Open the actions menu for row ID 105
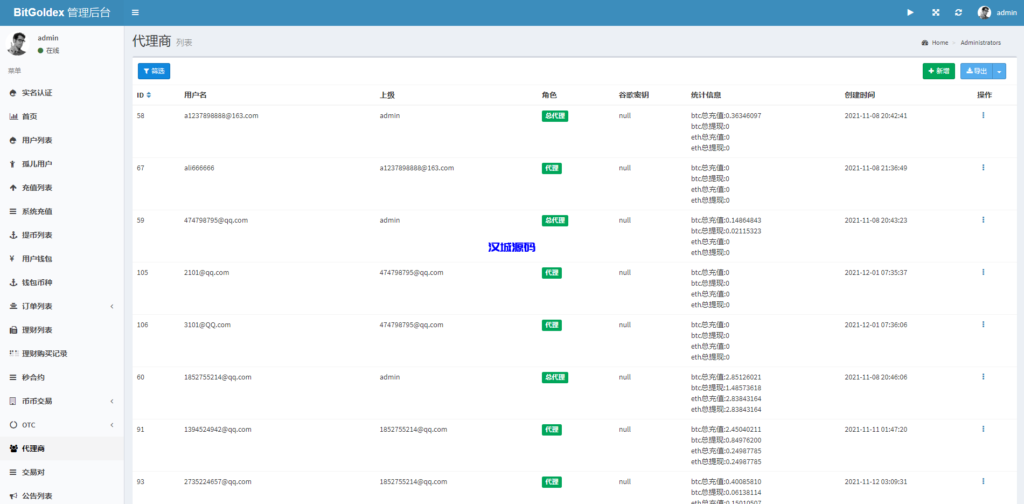This screenshot has width=1024, height=504. coord(983,272)
